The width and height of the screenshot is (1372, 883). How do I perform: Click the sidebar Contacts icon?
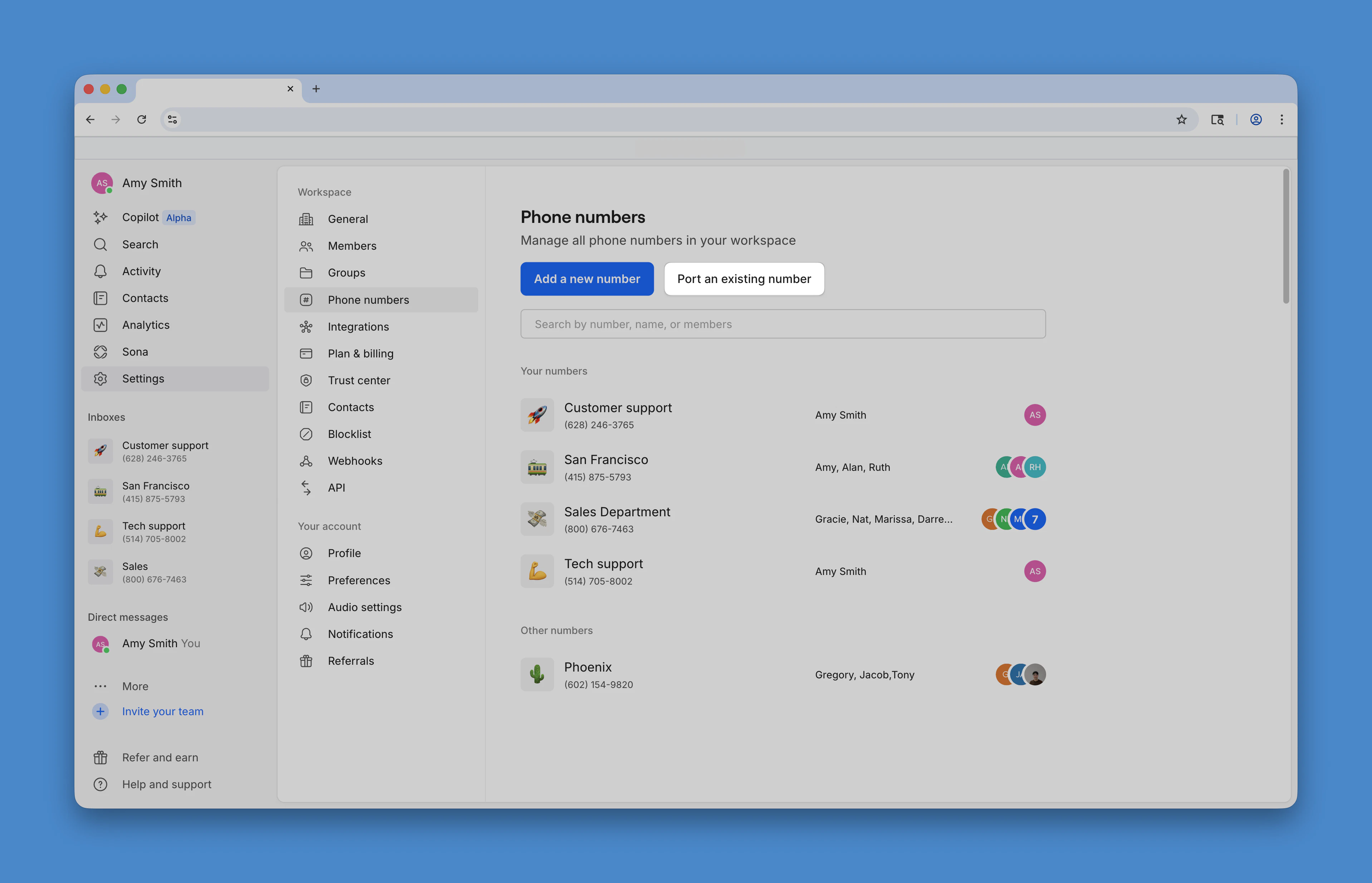(100, 298)
